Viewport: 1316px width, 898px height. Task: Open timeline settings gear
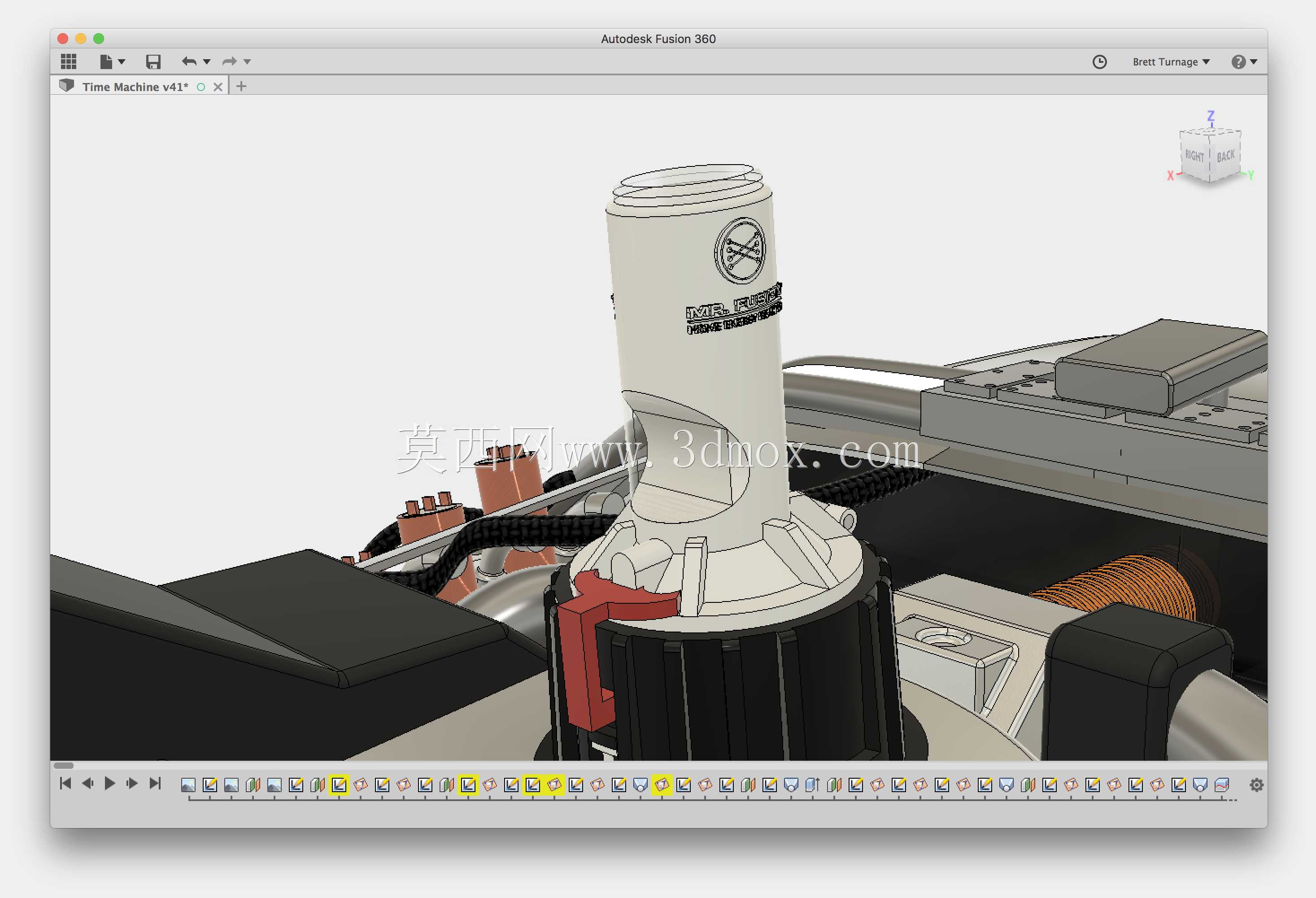(1256, 785)
